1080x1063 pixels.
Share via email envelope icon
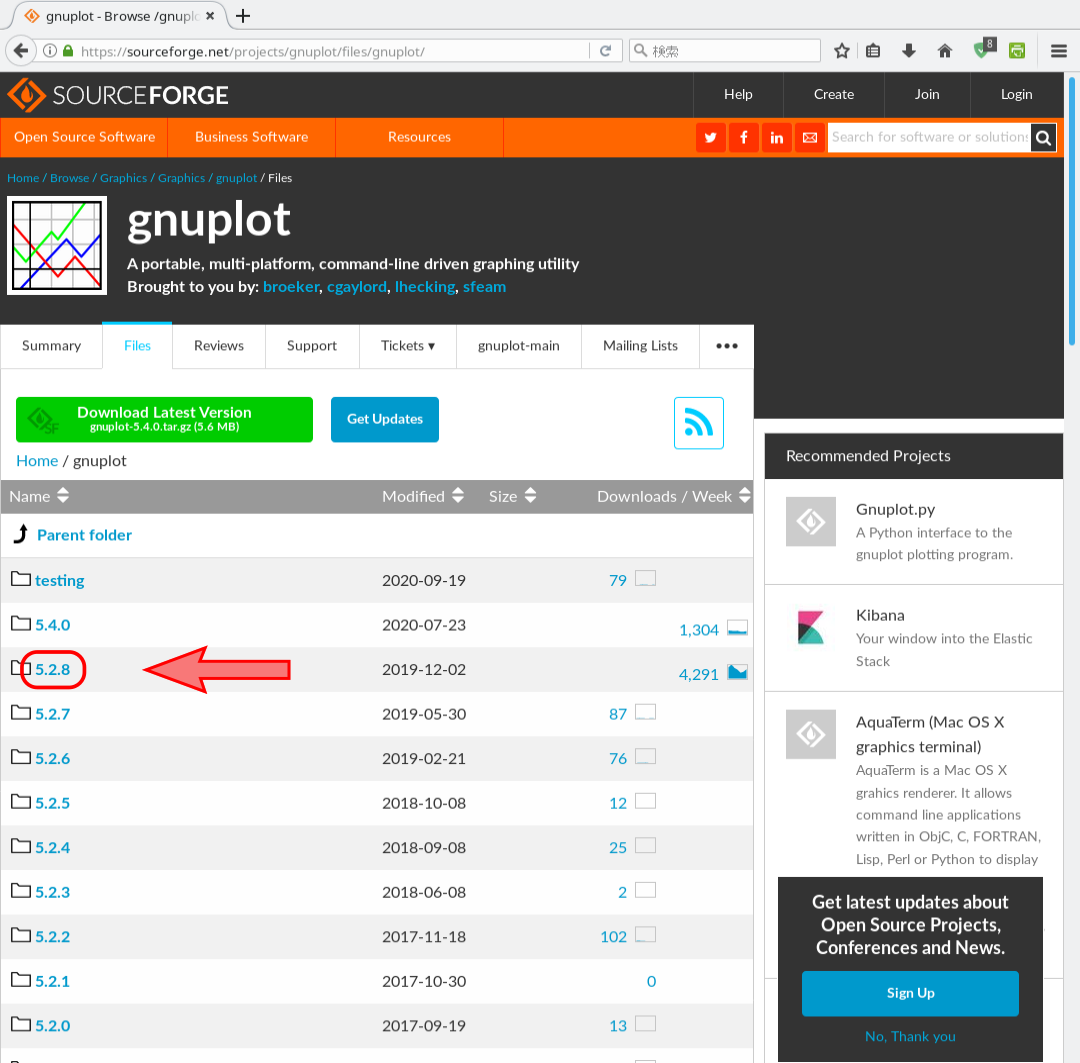(810, 137)
